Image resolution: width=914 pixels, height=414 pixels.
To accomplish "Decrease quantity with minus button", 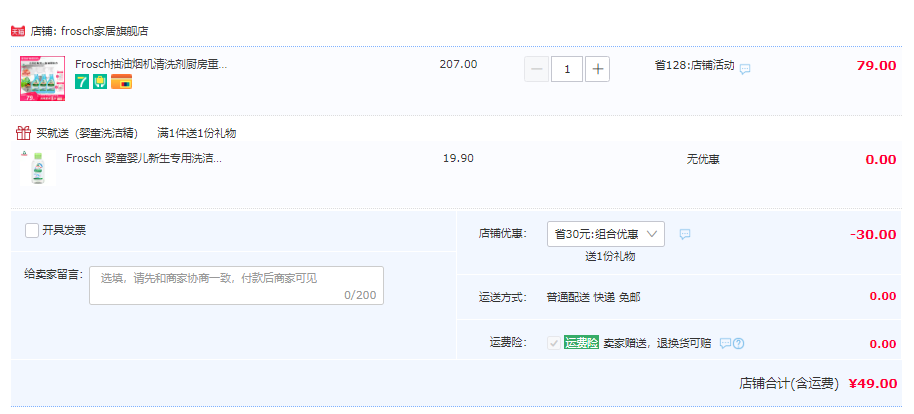I will coord(537,69).
